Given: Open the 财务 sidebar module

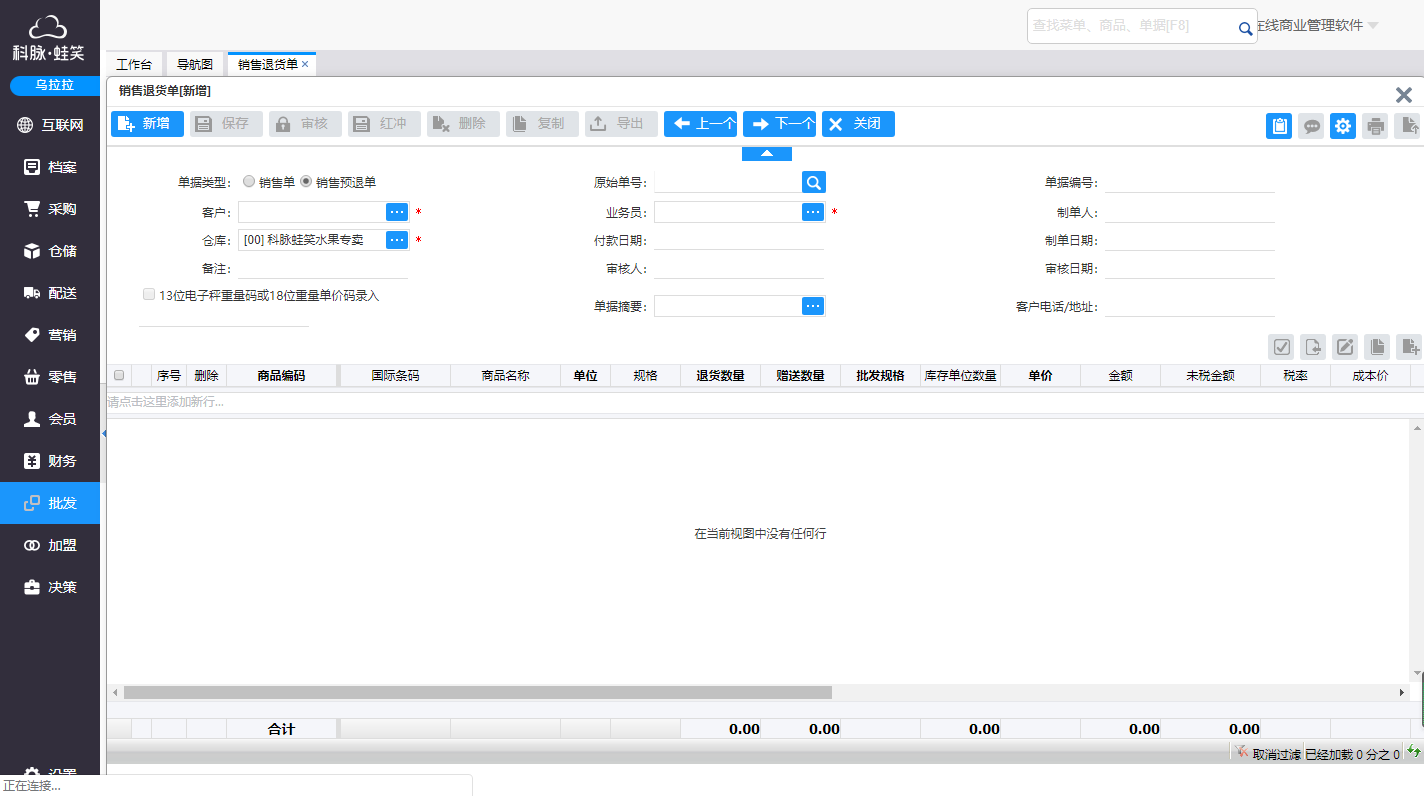Looking at the screenshot, I should click(x=50, y=461).
